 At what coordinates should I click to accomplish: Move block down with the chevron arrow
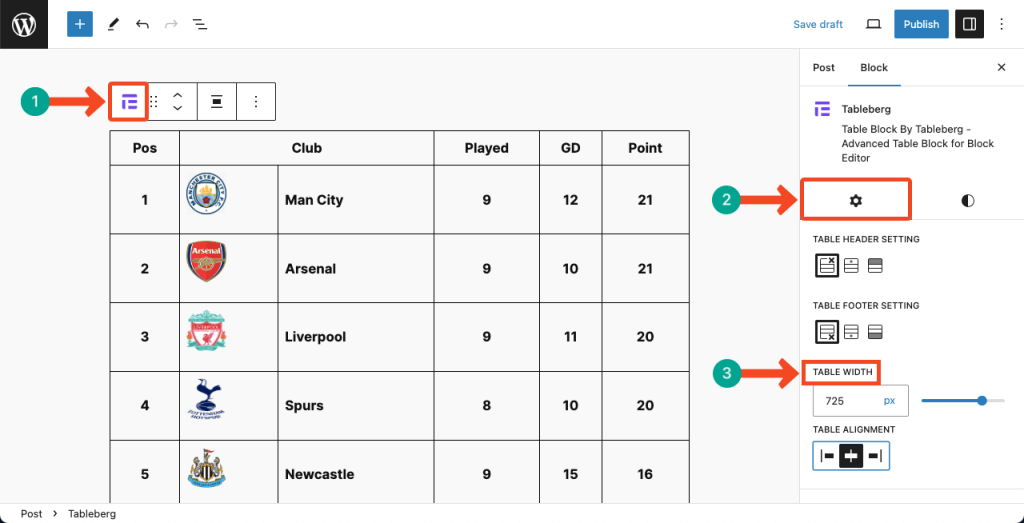tap(177, 108)
